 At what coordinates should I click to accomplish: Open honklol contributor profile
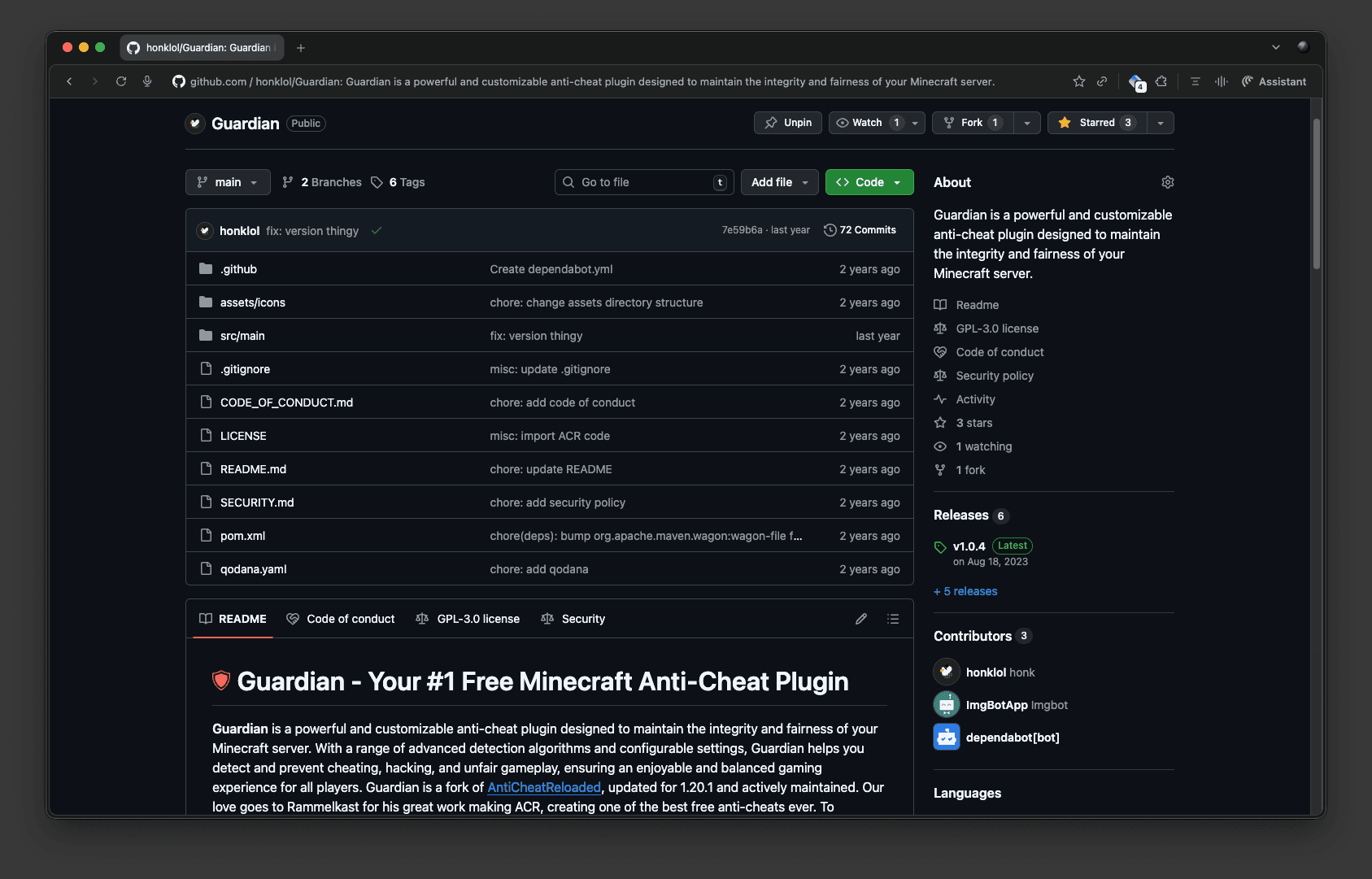click(x=984, y=672)
